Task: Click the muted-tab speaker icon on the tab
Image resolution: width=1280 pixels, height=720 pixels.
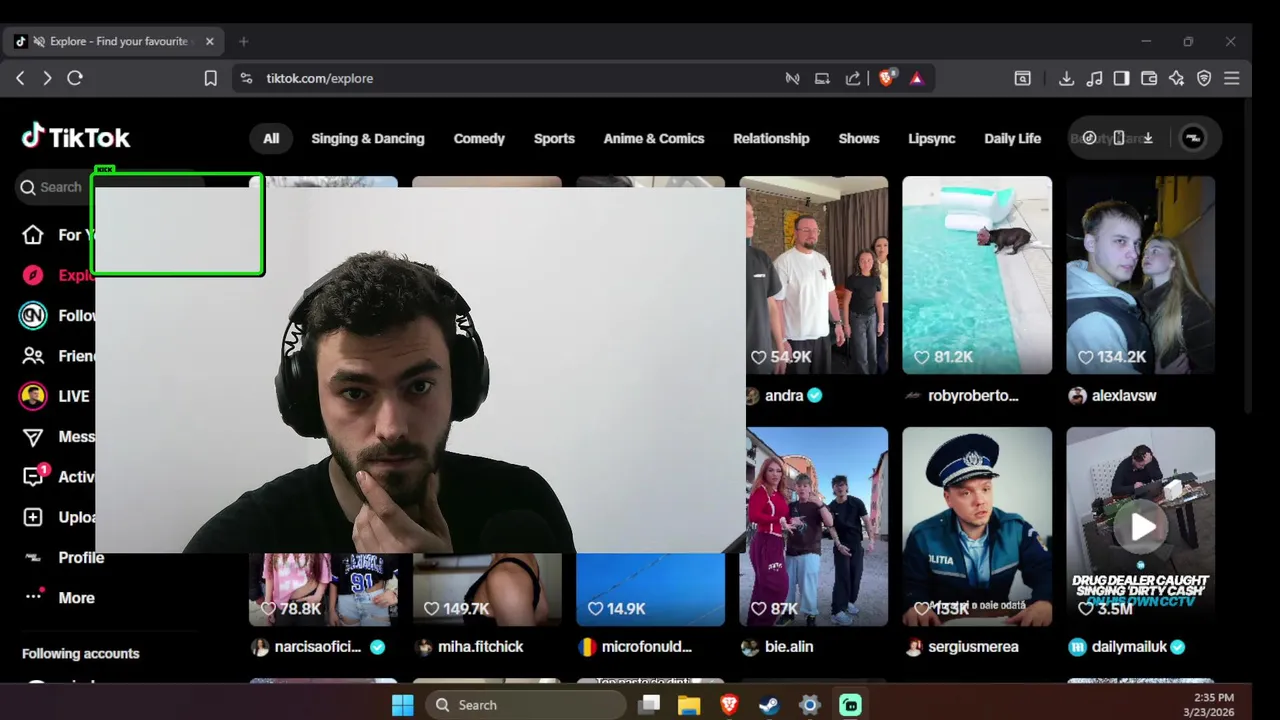Action: [39, 42]
